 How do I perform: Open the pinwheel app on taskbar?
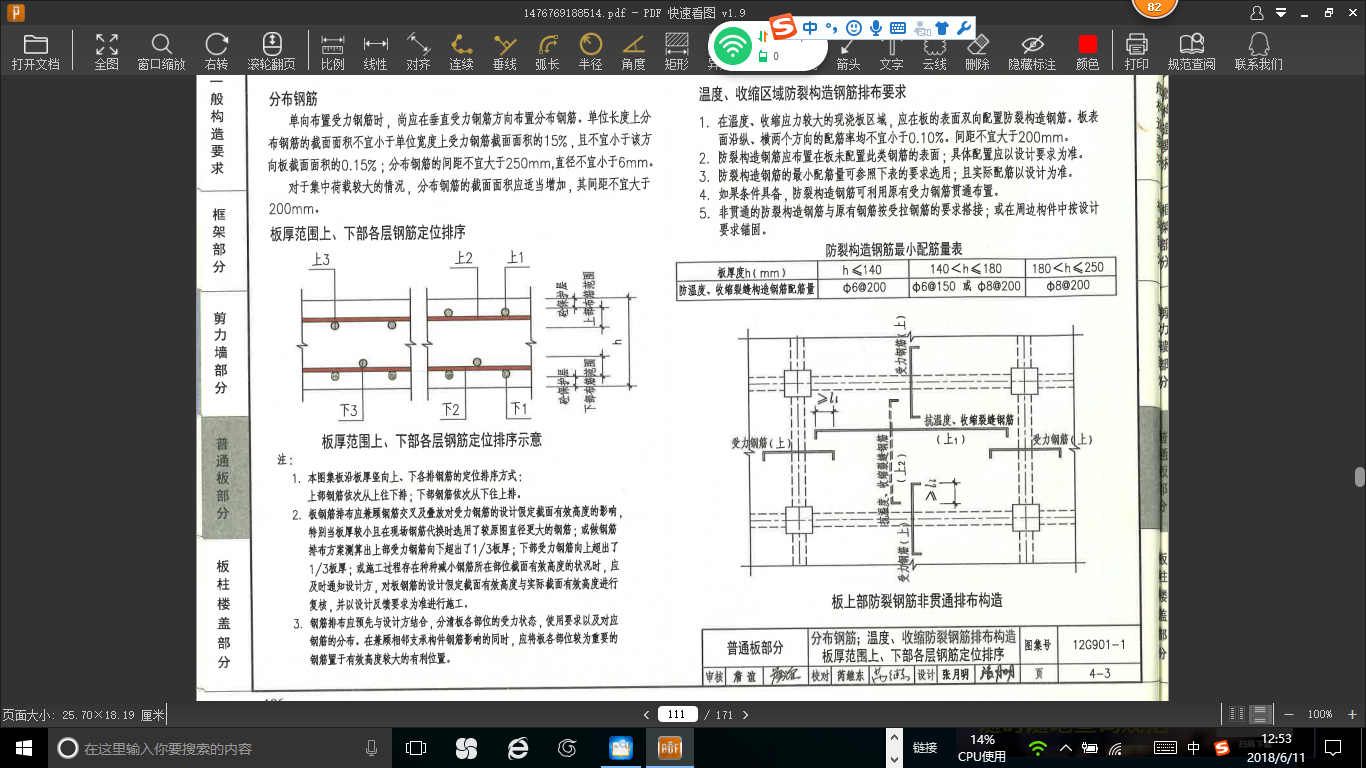pyautogui.click(x=466, y=747)
